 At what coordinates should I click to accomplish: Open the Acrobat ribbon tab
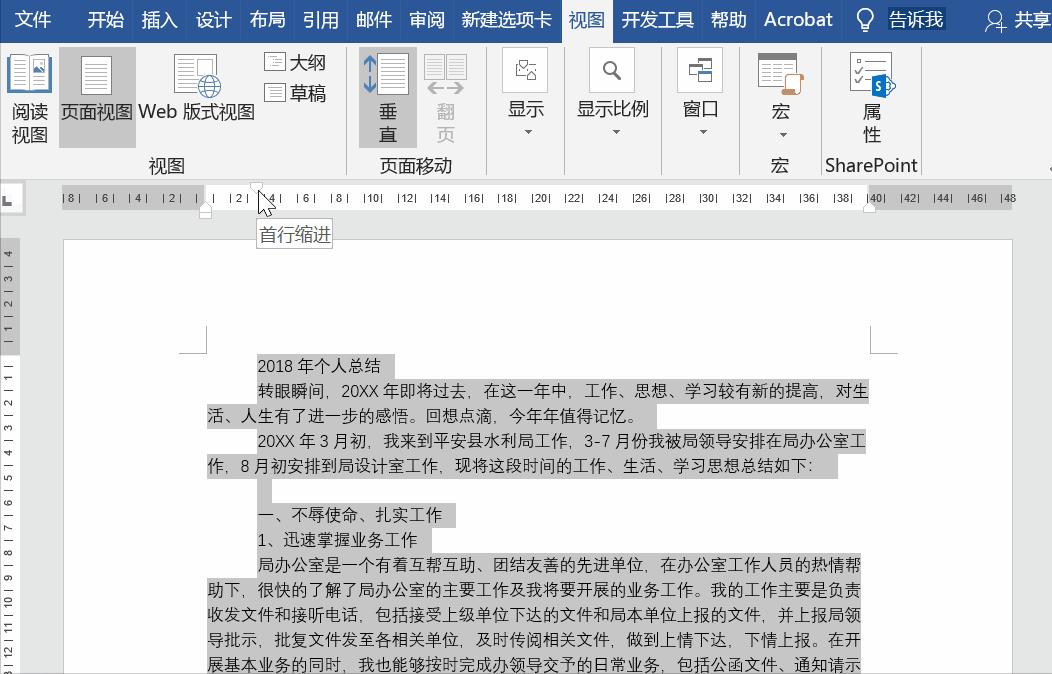point(797,19)
